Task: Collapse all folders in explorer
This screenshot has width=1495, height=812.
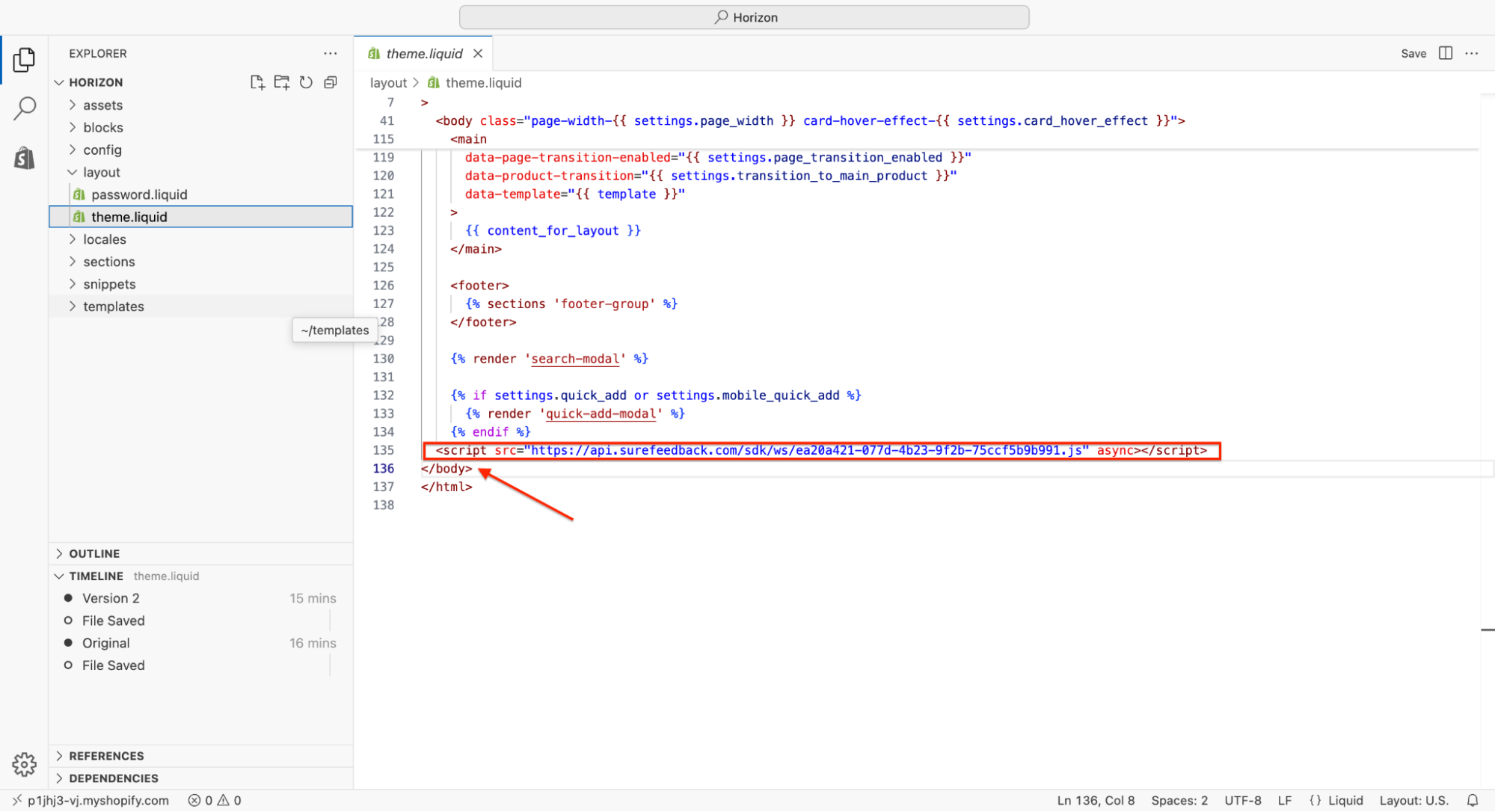Action: point(331,82)
